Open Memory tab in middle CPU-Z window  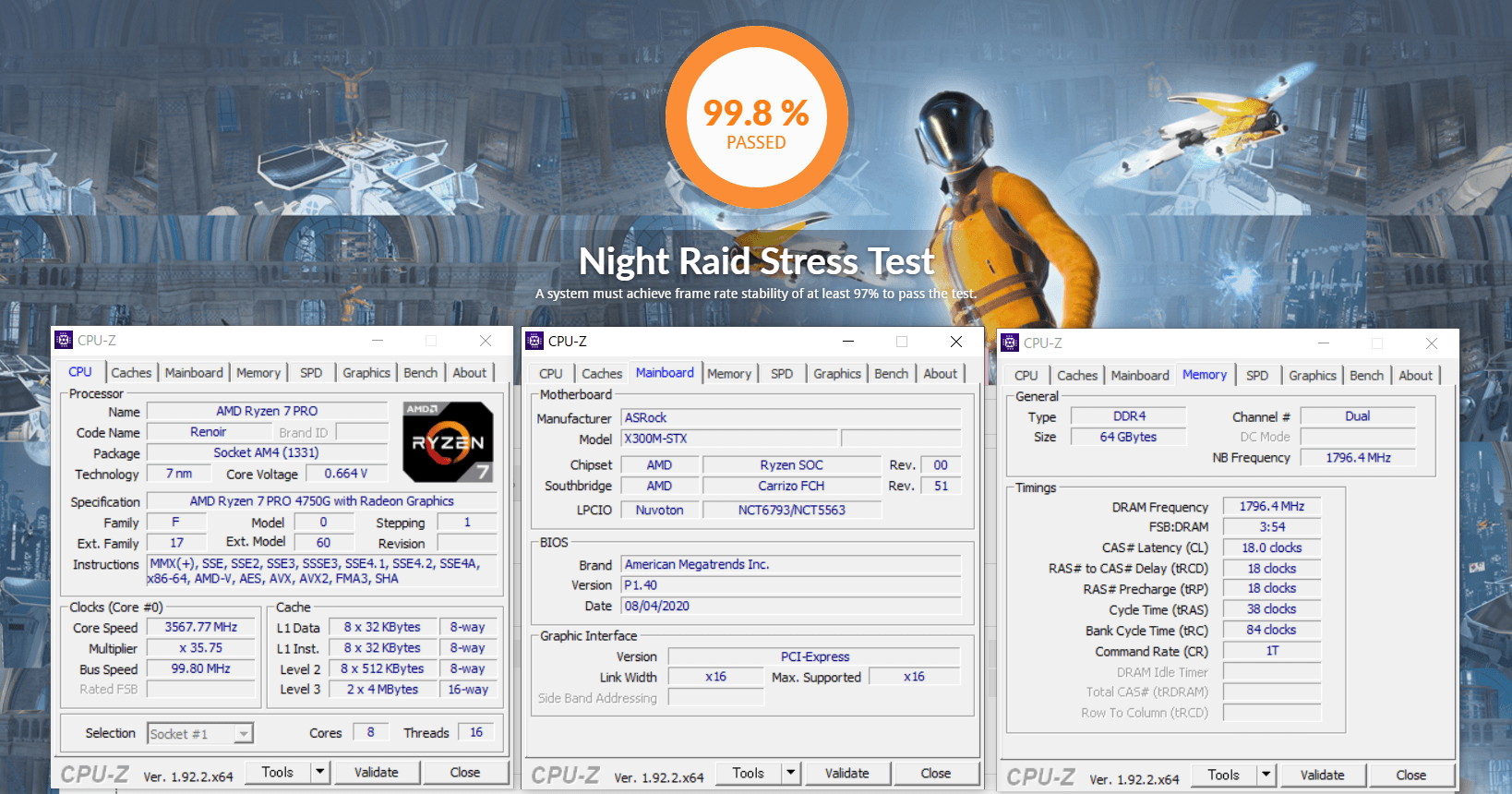coord(729,373)
